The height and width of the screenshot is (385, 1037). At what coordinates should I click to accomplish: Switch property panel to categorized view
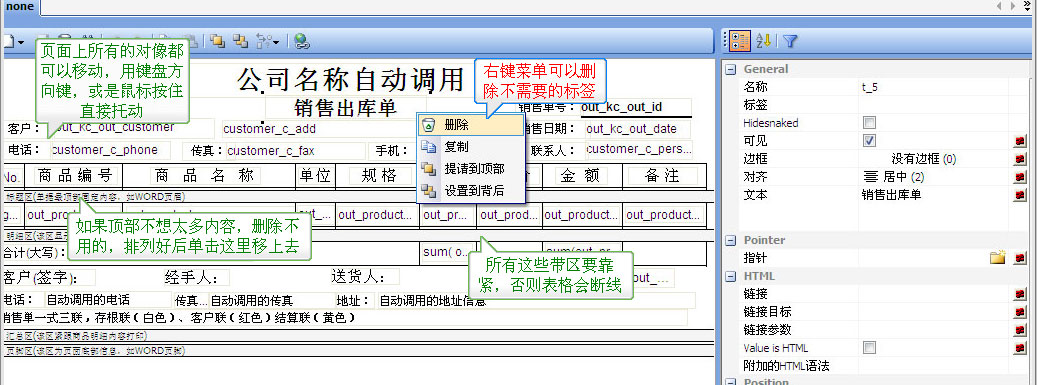tap(740, 41)
